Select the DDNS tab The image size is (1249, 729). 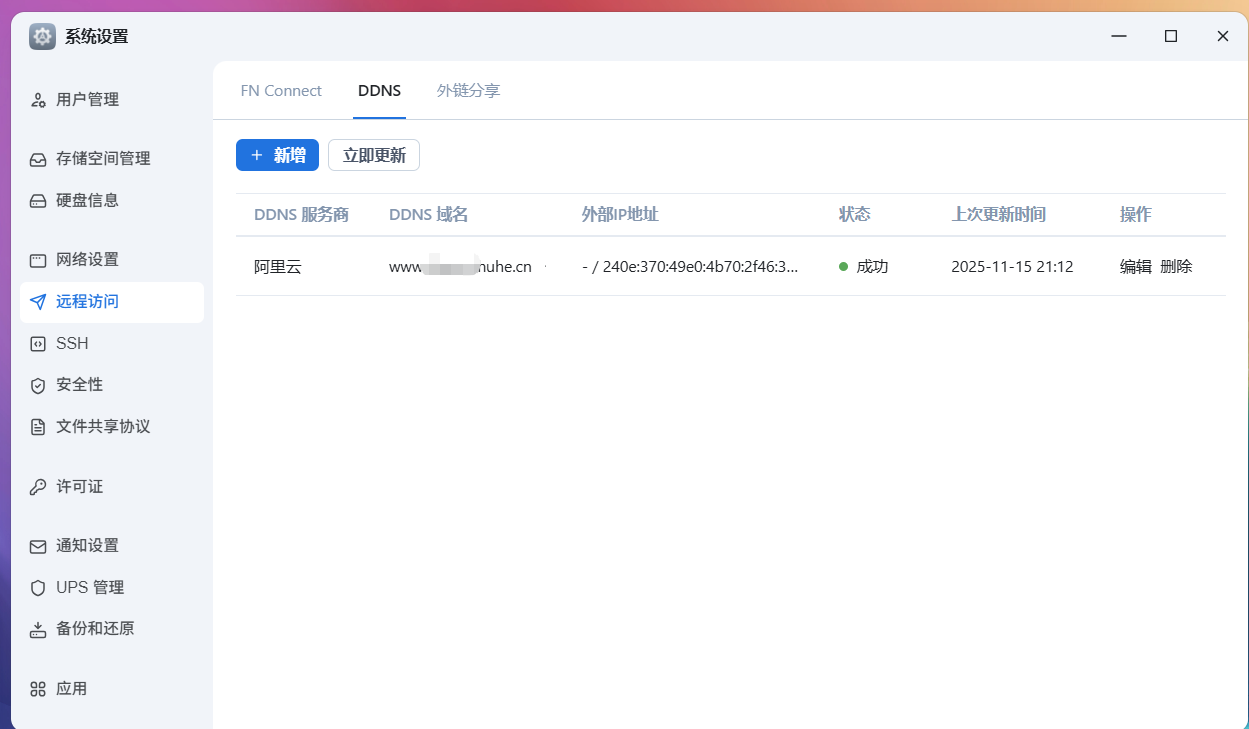coord(379,91)
